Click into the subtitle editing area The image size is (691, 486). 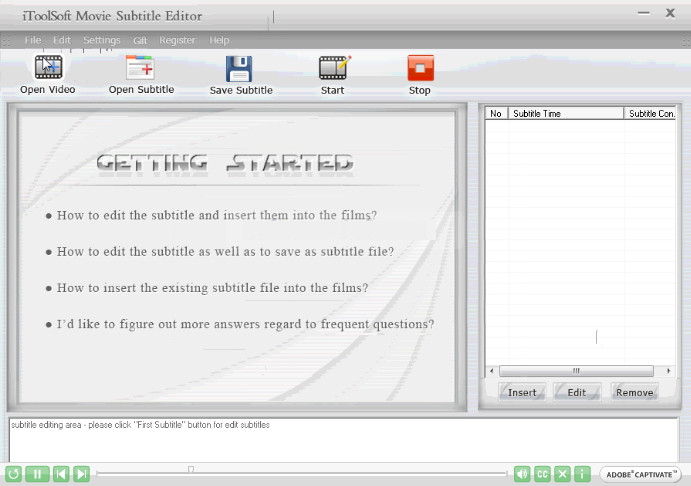343,440
